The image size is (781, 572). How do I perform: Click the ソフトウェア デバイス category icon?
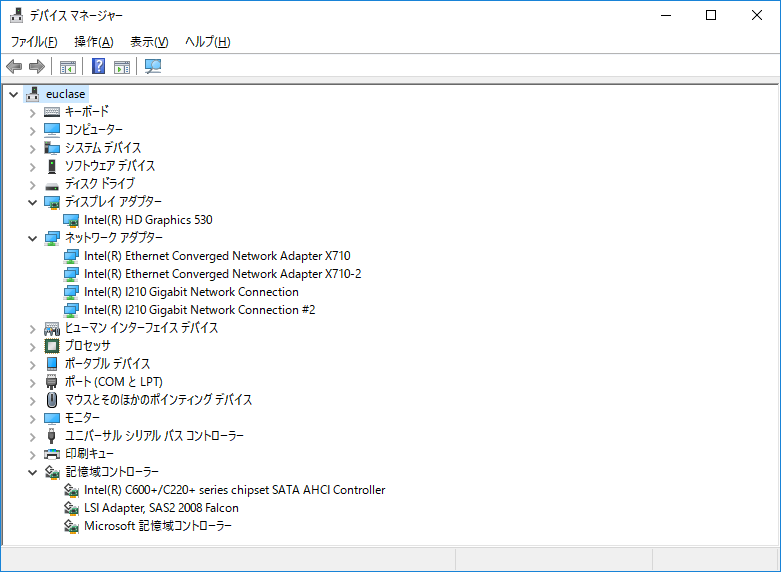pos(52,166)
